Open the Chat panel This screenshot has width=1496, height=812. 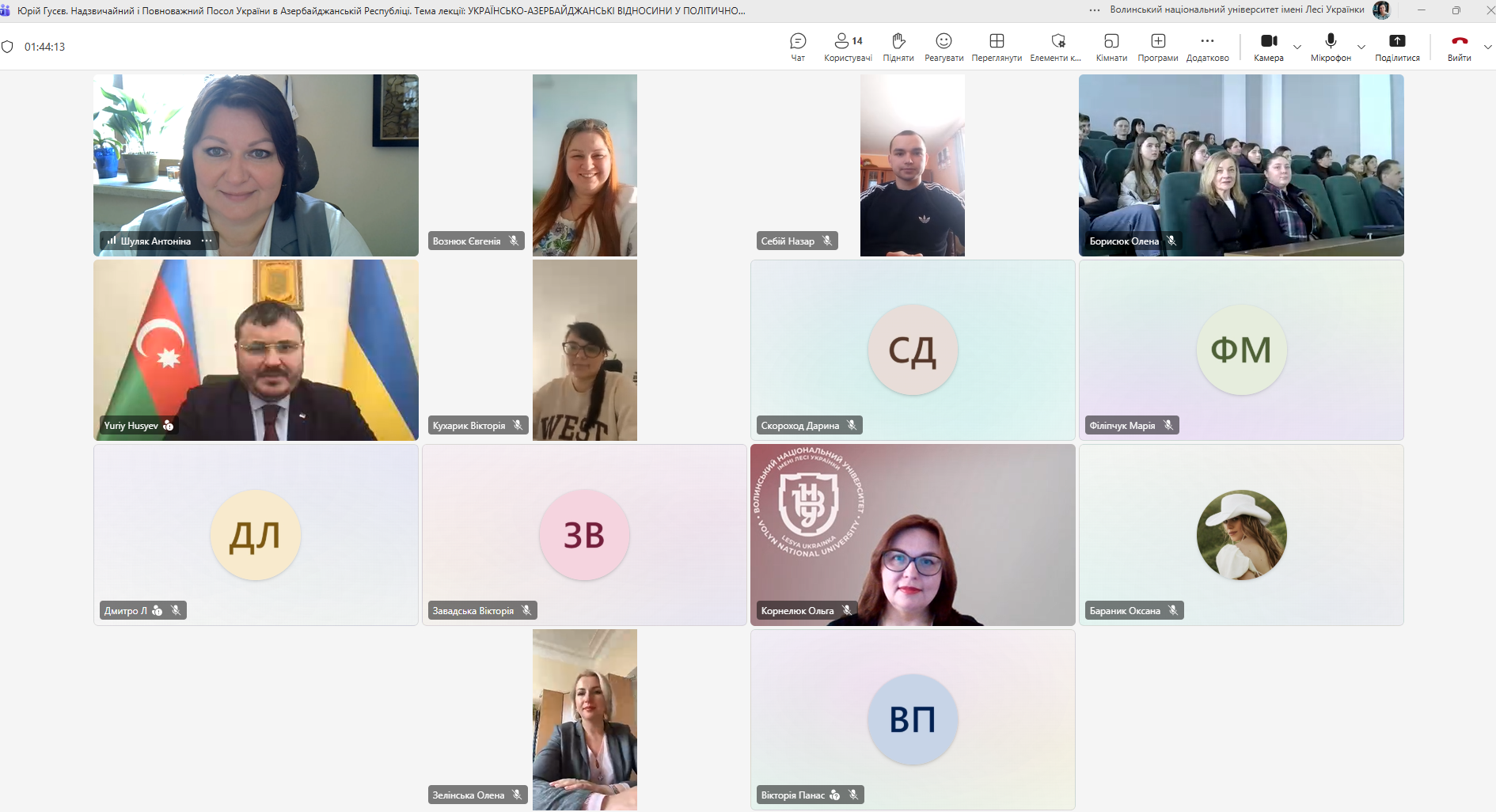tap(798, 47)
